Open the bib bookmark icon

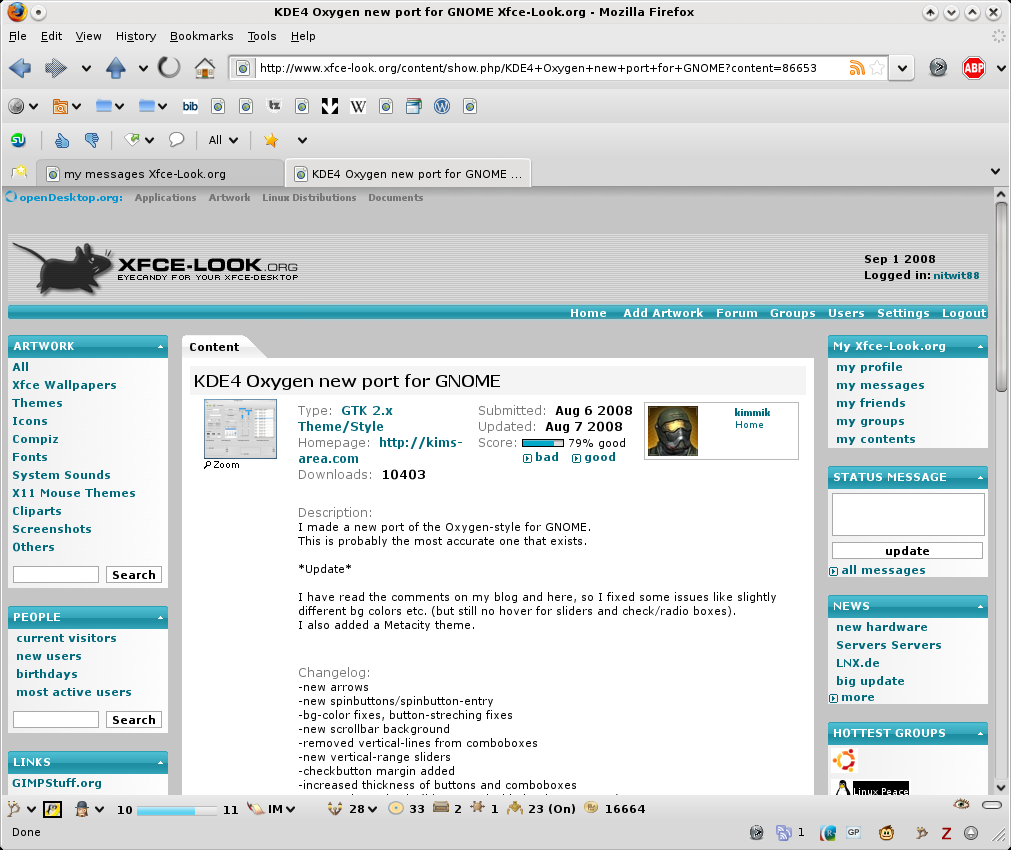point(190,106)
